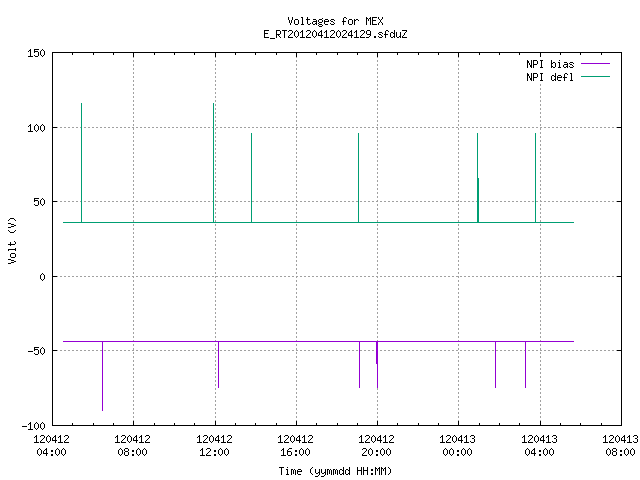The image size is (640, 480).
Task: Click the purple NPI bias legend line sample
Action: tap(595, 64)
